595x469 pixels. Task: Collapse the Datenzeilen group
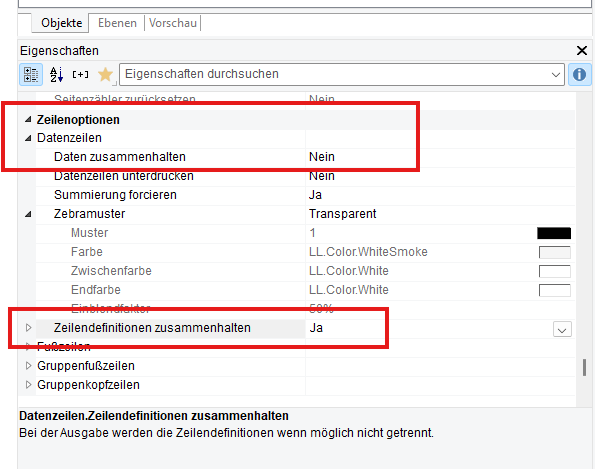[x=28, y=138]
